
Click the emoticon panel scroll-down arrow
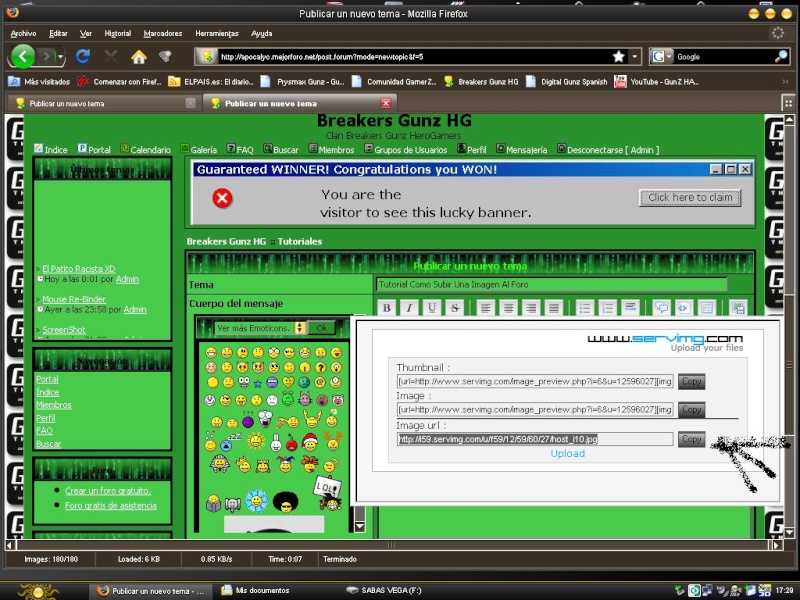[x=360, y=527]
